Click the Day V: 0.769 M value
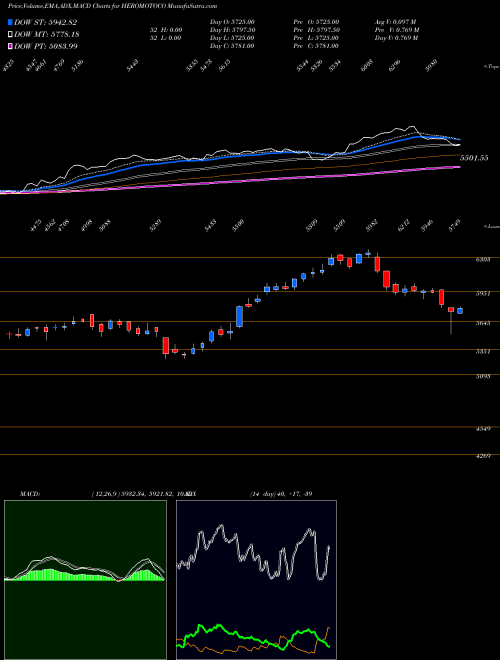The image size is (500, 660). 396,38
